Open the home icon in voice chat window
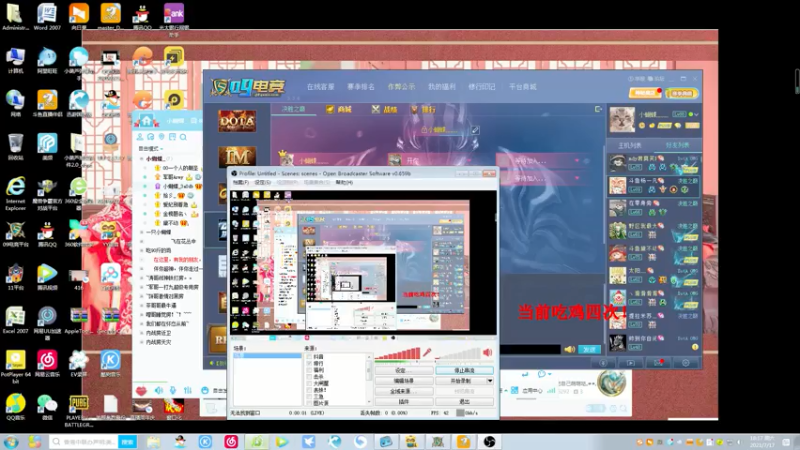This screenshot has height=450, width=800. 146,121
